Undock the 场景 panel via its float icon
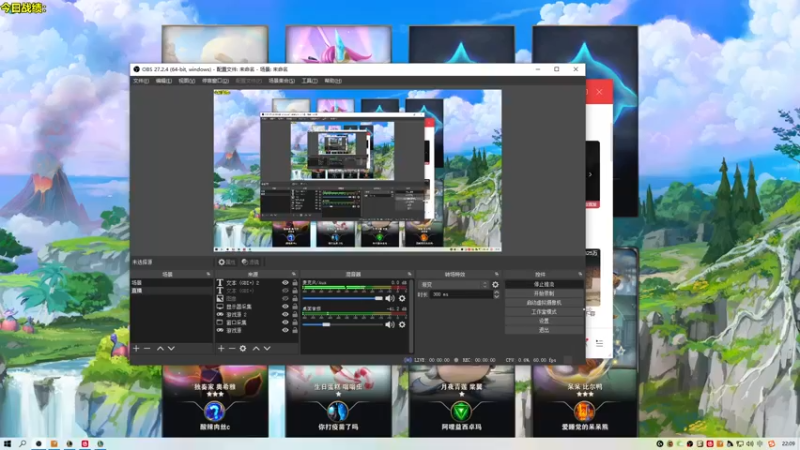The image size is (800, 450). tap(208, 274)
